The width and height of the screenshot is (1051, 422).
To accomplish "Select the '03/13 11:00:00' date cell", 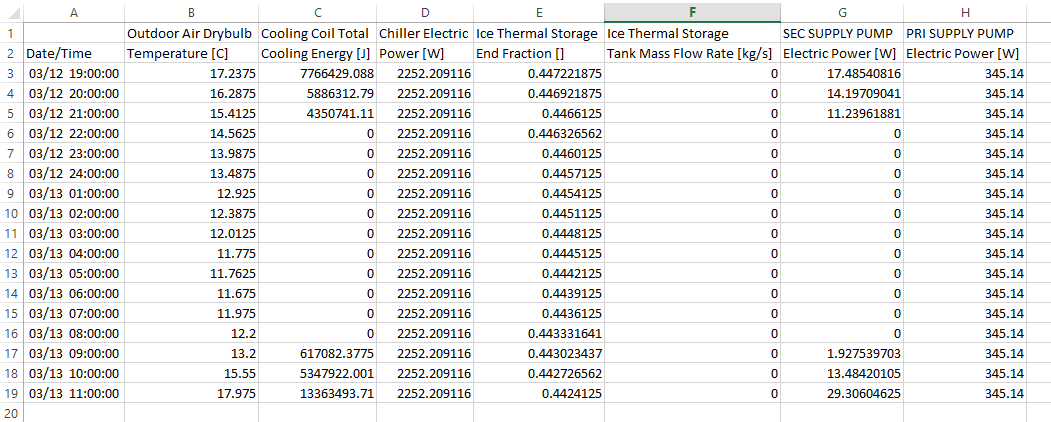I will 74,393.
